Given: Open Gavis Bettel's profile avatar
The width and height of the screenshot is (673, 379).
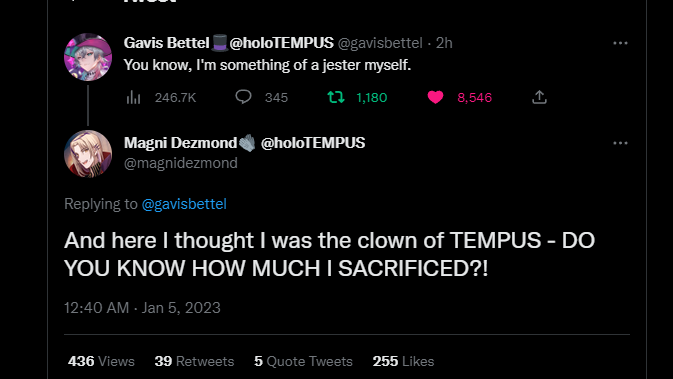Looking at the screenshot, I should [88, 57].
